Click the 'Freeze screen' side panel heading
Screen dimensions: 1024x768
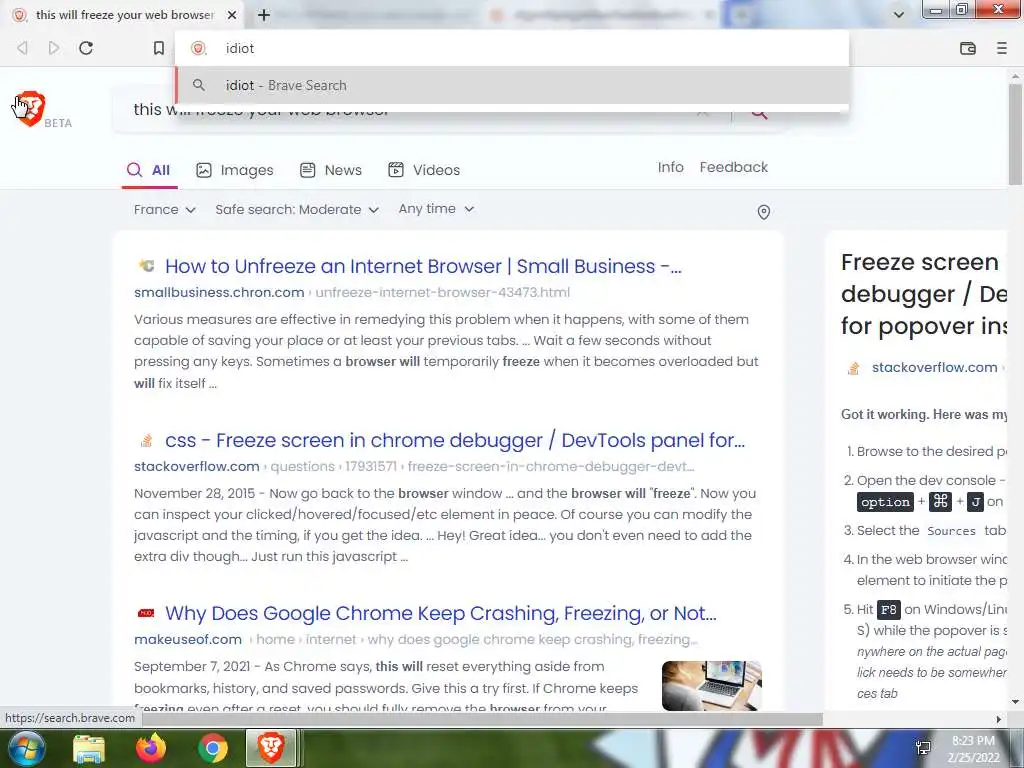923,294
